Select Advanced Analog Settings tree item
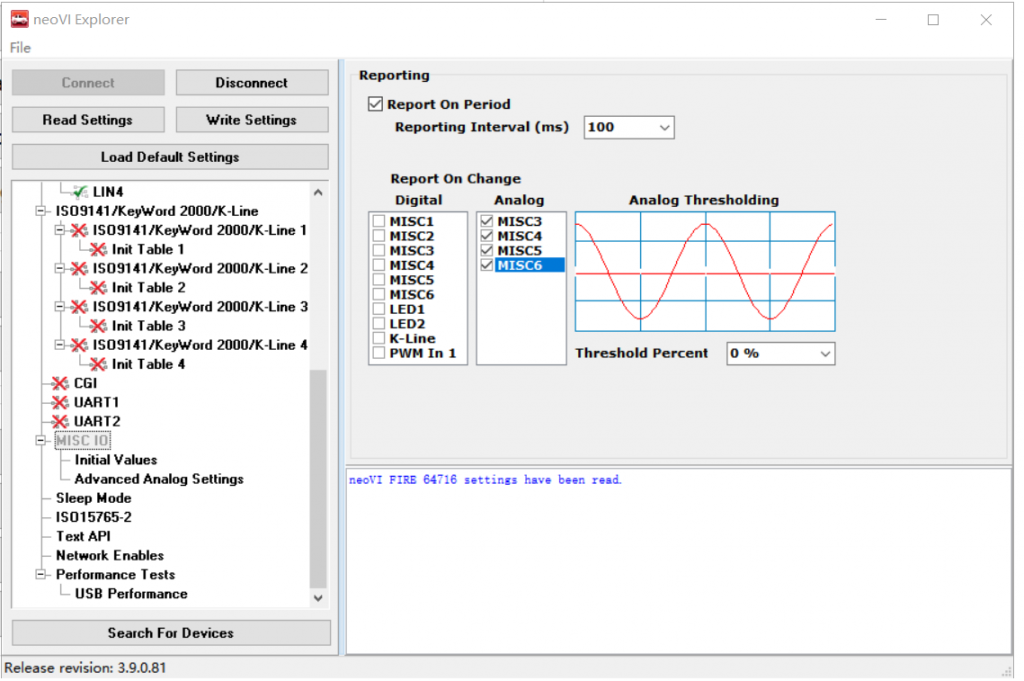 (x=159, y=479)
